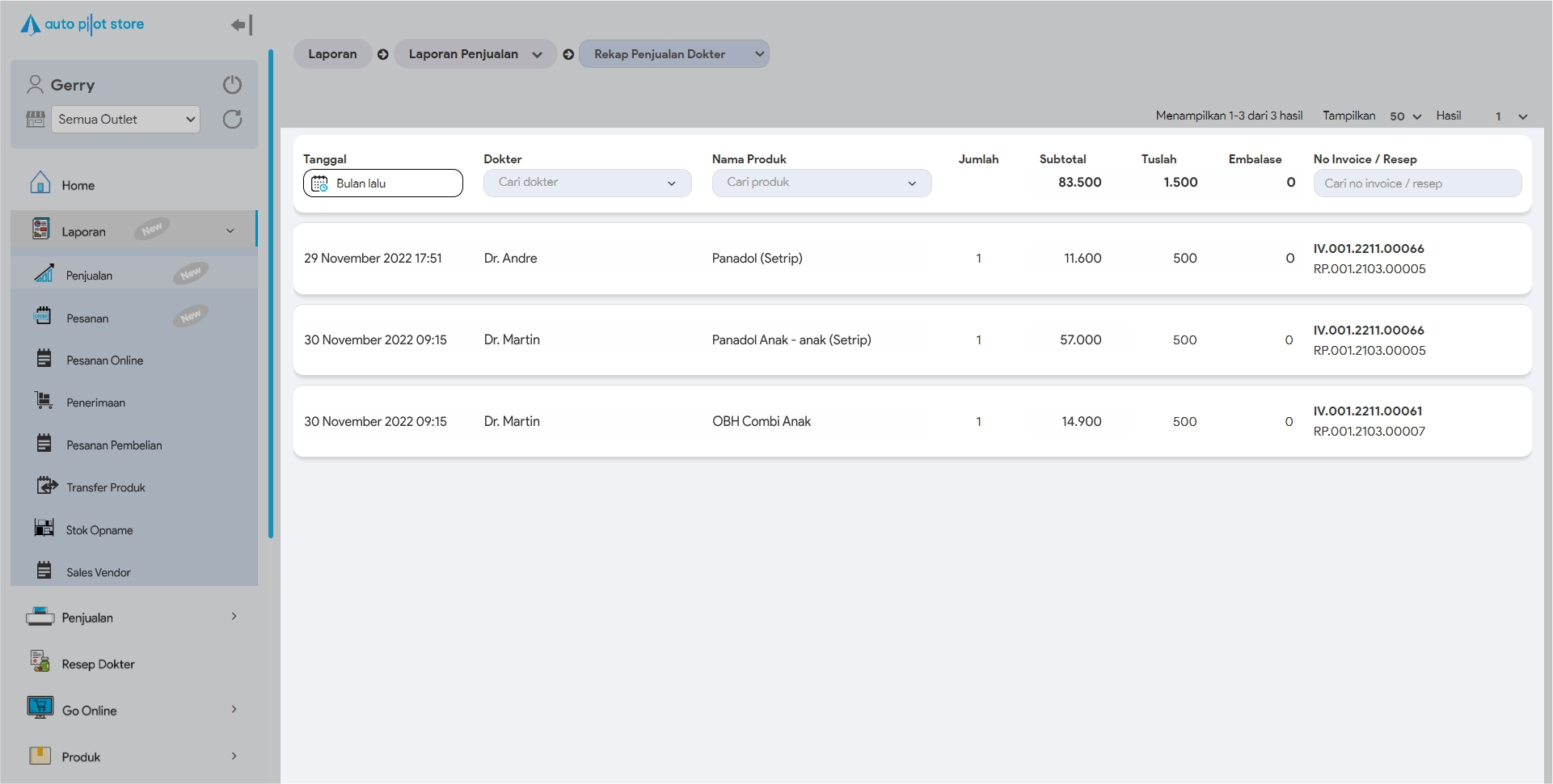Change Tampilkan rows per page value
The image size is (1553, 784).
coord(1405,116)
